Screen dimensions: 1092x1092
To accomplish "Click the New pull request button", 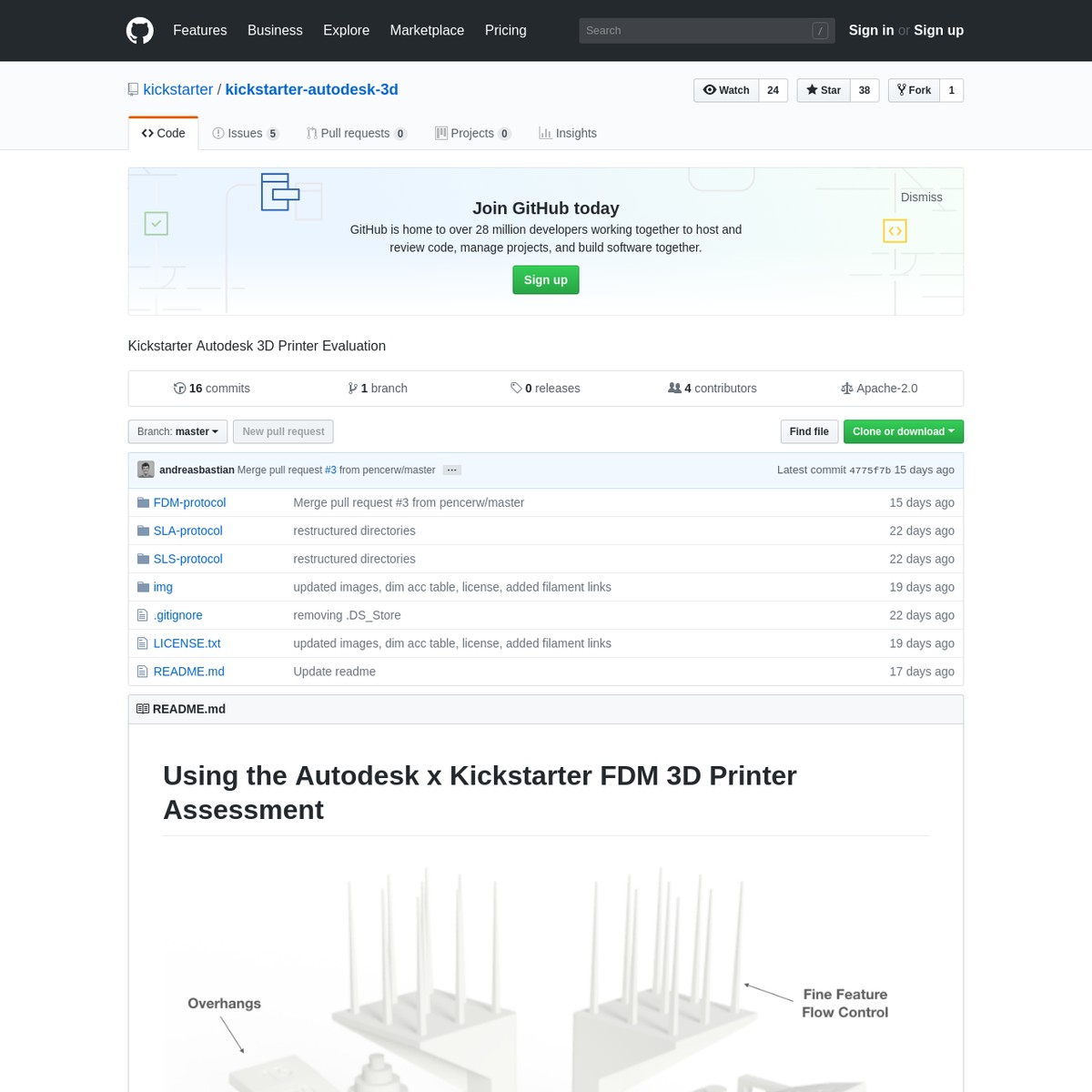I will 284,431.
